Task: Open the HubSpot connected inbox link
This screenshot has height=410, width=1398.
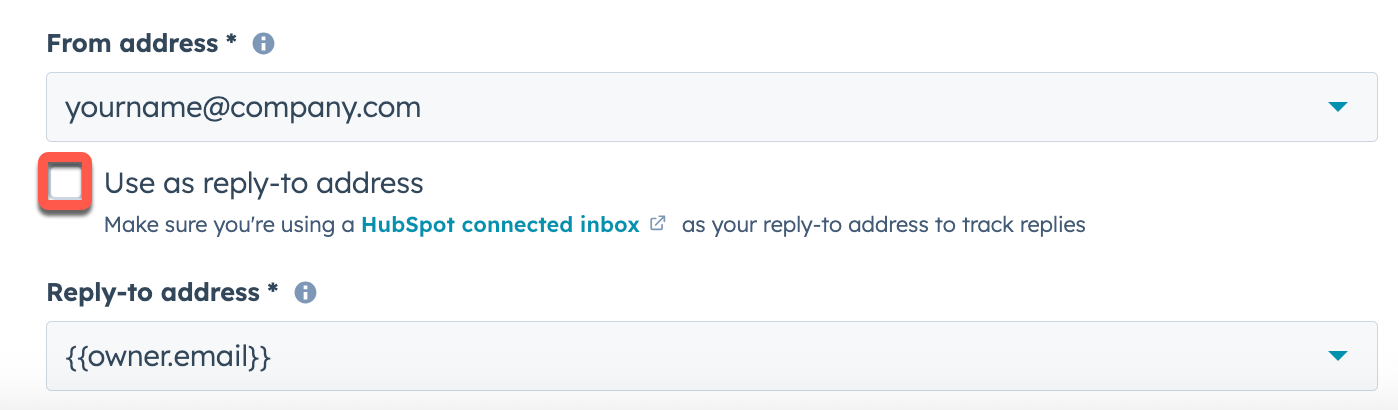Action: click(500, 225)
